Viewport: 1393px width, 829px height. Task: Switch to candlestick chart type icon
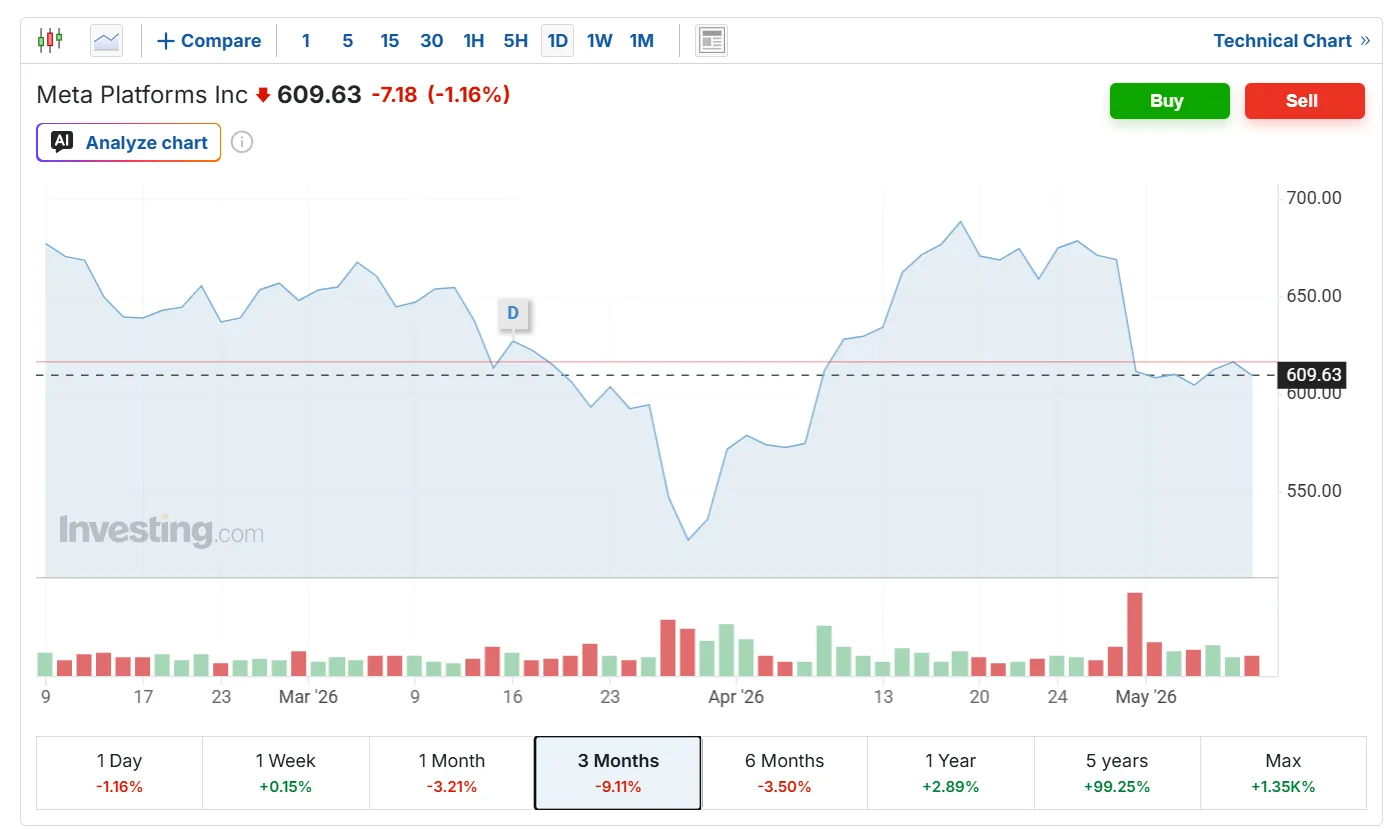[50, 41]
